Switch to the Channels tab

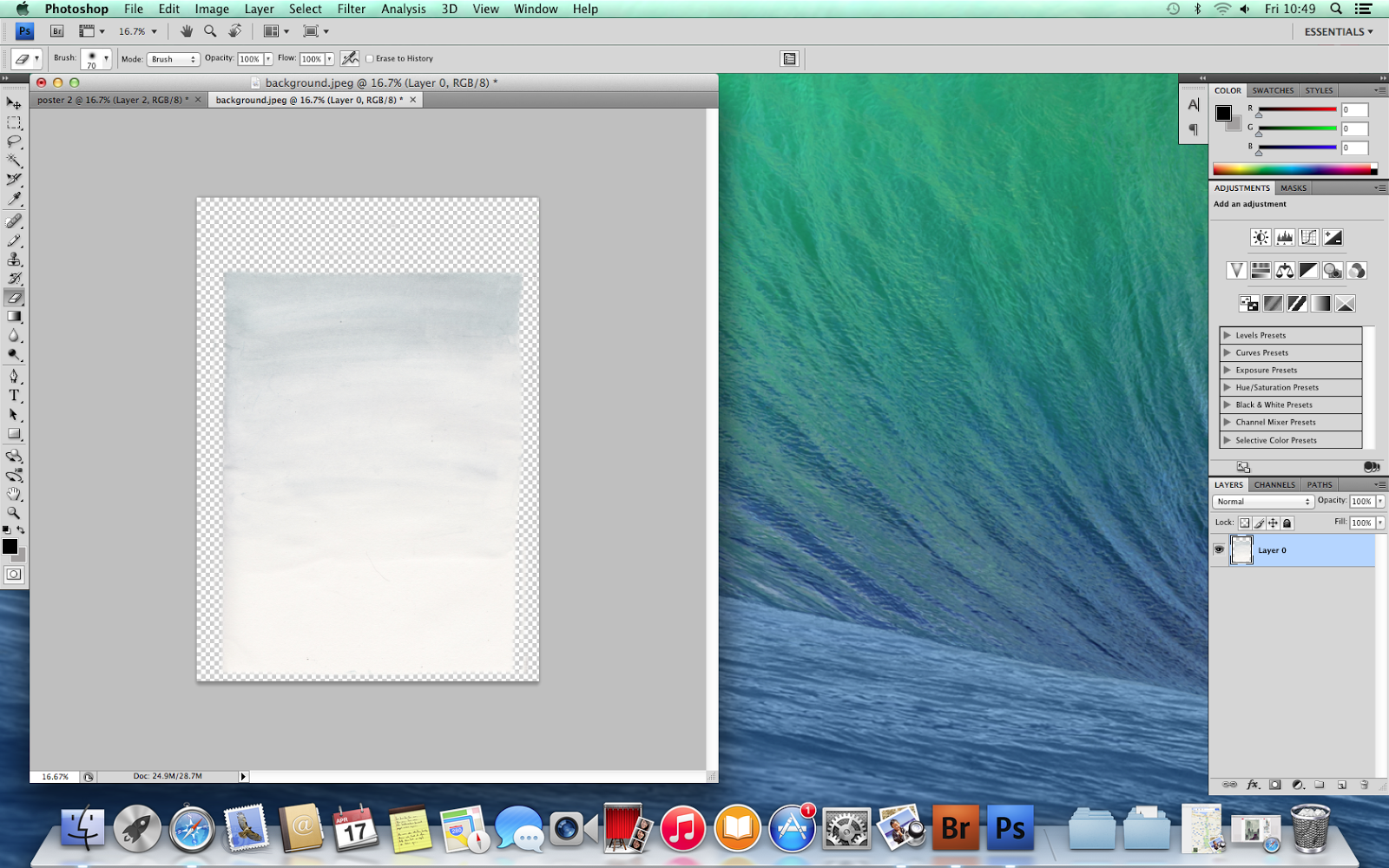click(x=1274, y=484)
